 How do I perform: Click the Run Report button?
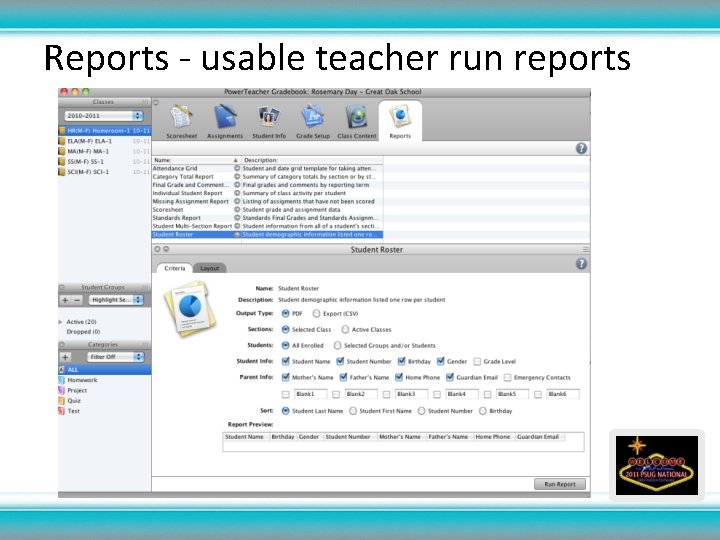pyautogui.click(x=560, y=484)
